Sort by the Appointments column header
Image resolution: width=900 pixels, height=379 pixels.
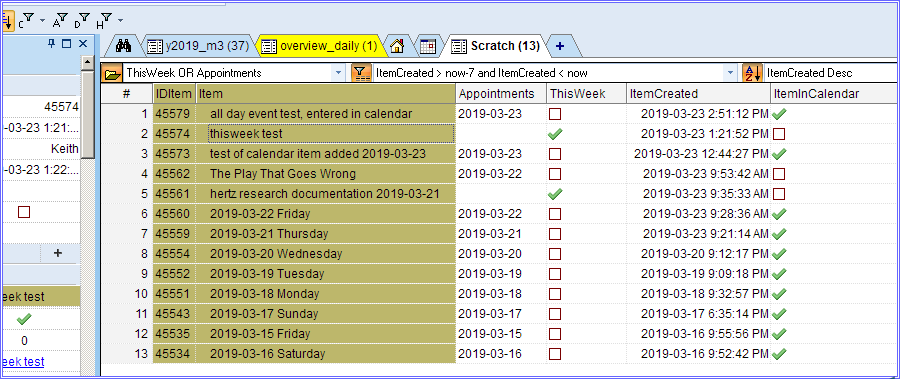pos(501,94)
